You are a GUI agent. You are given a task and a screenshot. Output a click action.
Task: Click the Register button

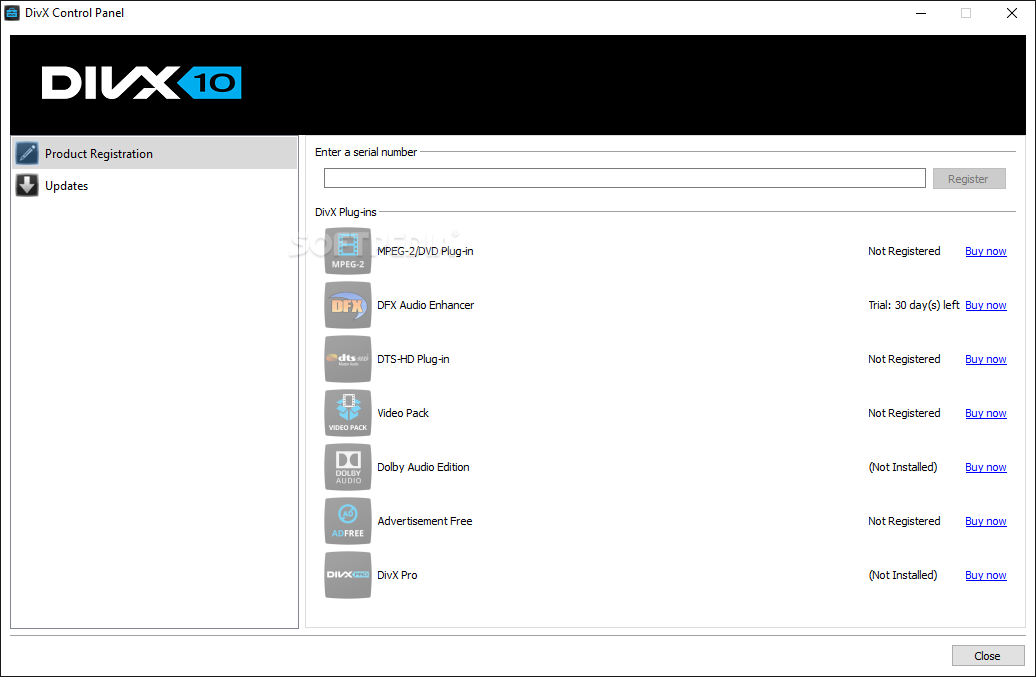tap(969, 178)
